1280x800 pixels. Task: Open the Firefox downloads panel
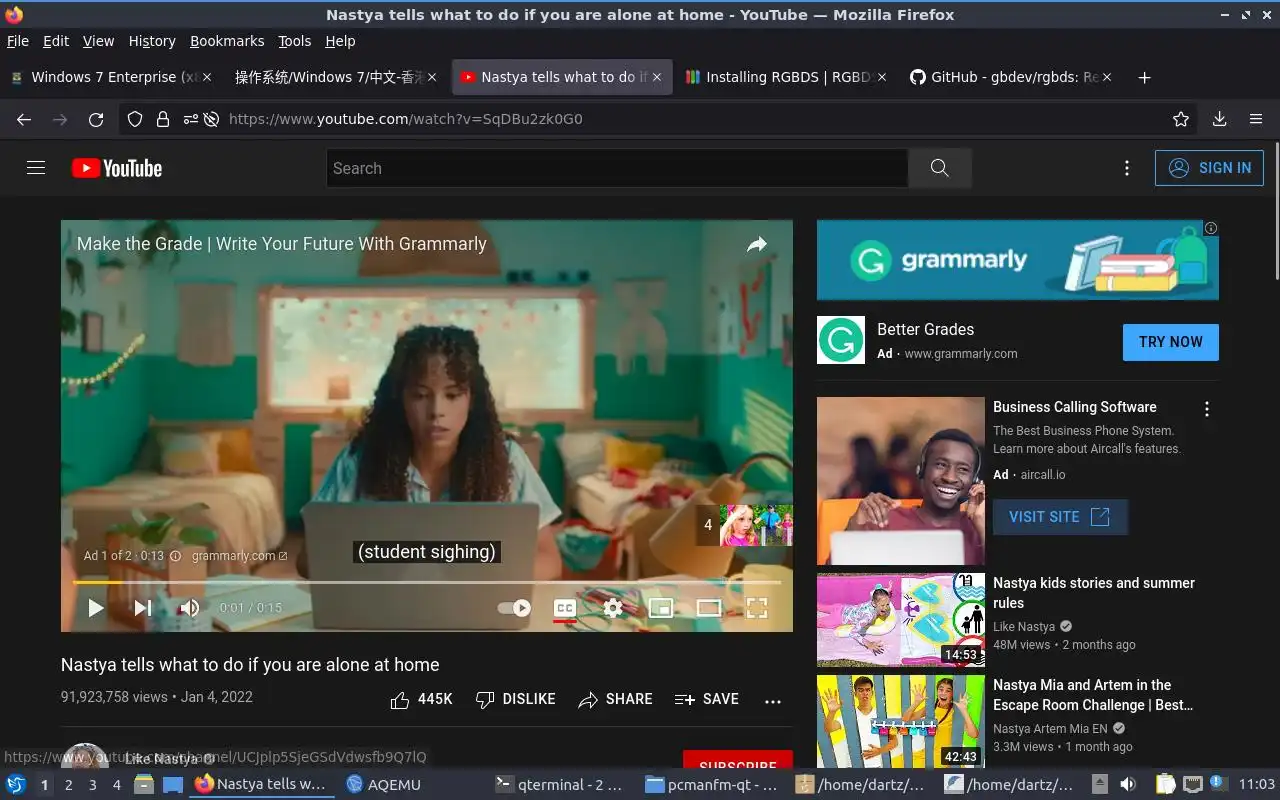(1219, 119)
